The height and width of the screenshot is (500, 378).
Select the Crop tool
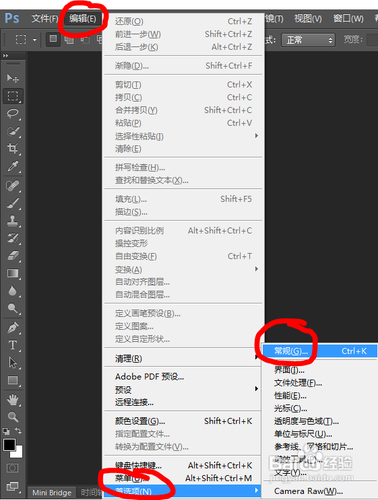click(13, 149)
